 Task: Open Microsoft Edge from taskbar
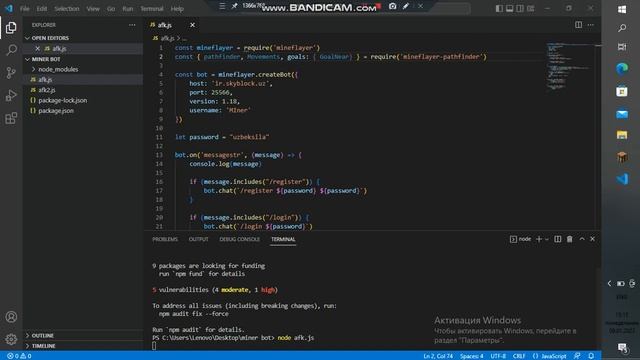click(622, 69)
